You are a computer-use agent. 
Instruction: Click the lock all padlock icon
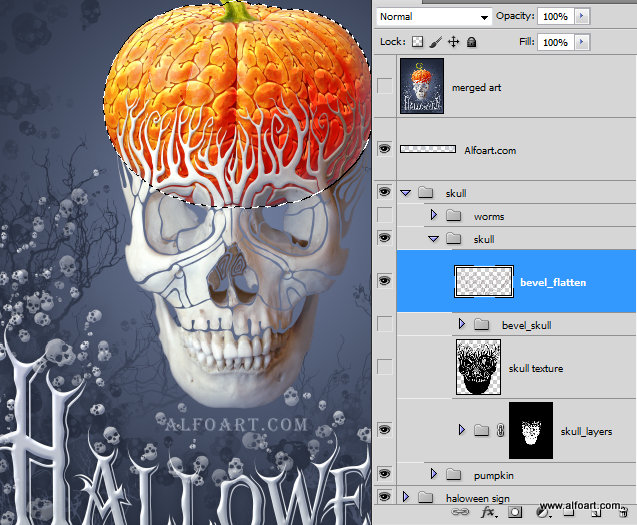coord(471,42)
